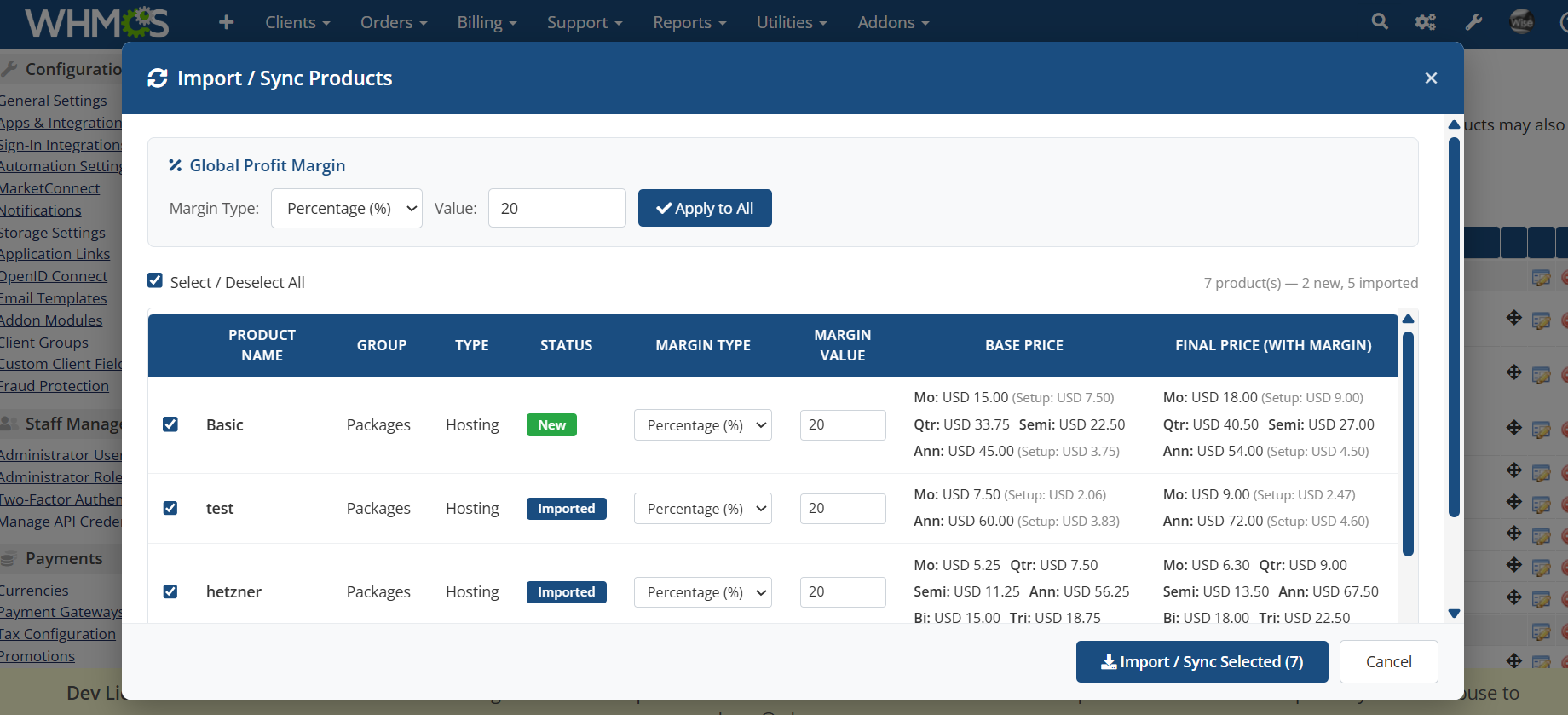Click the global margin Value input field
The height and width of the screenshot is (715, 1568).
[x=556, y=209]
